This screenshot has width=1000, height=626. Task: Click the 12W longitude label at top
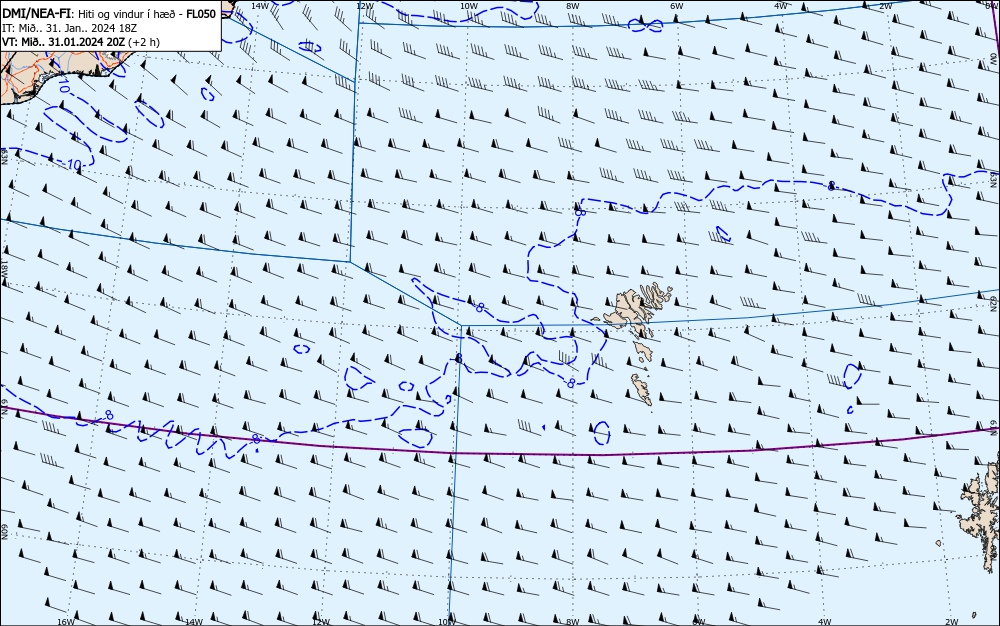365,5
